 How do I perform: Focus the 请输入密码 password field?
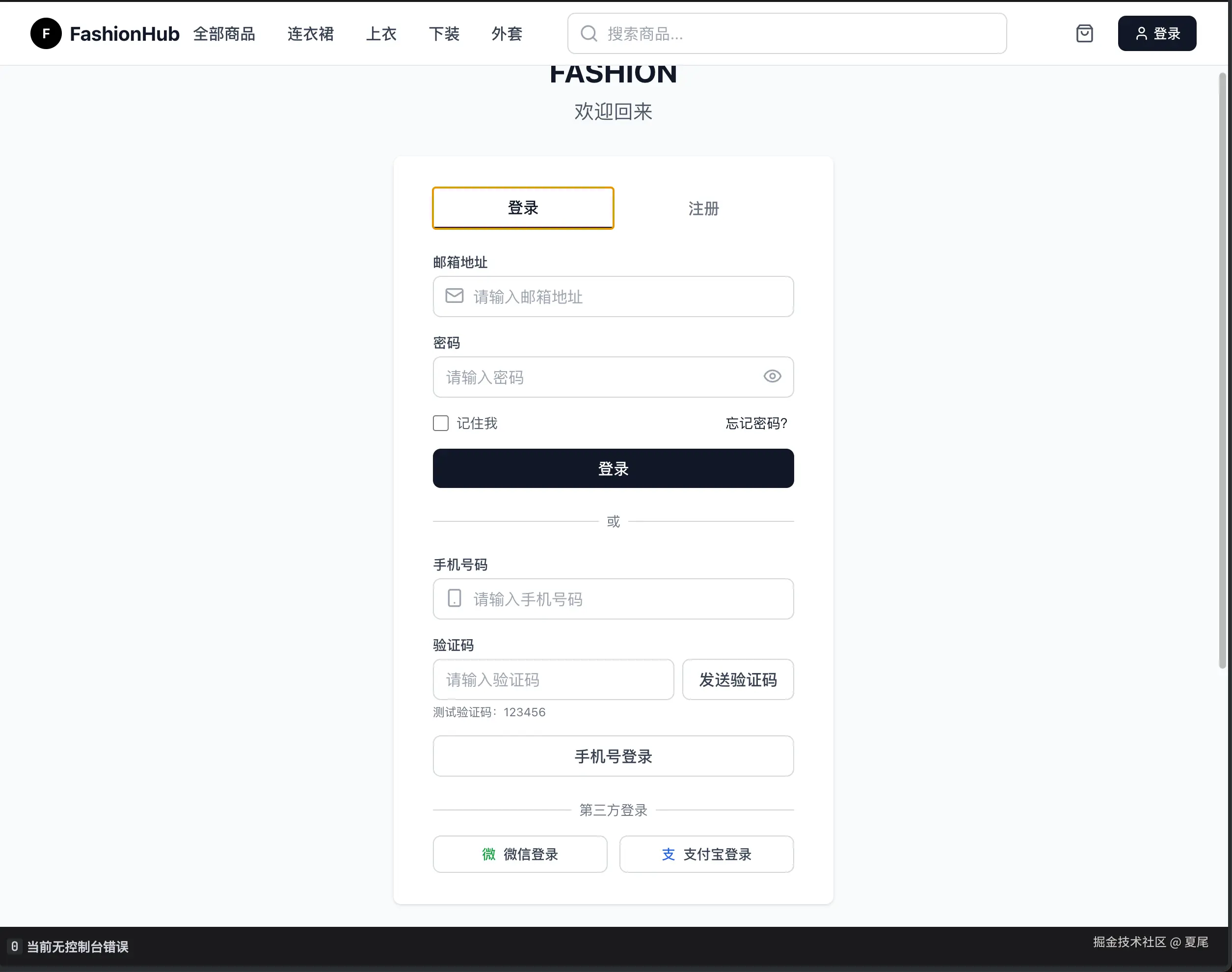click(592, 377)
